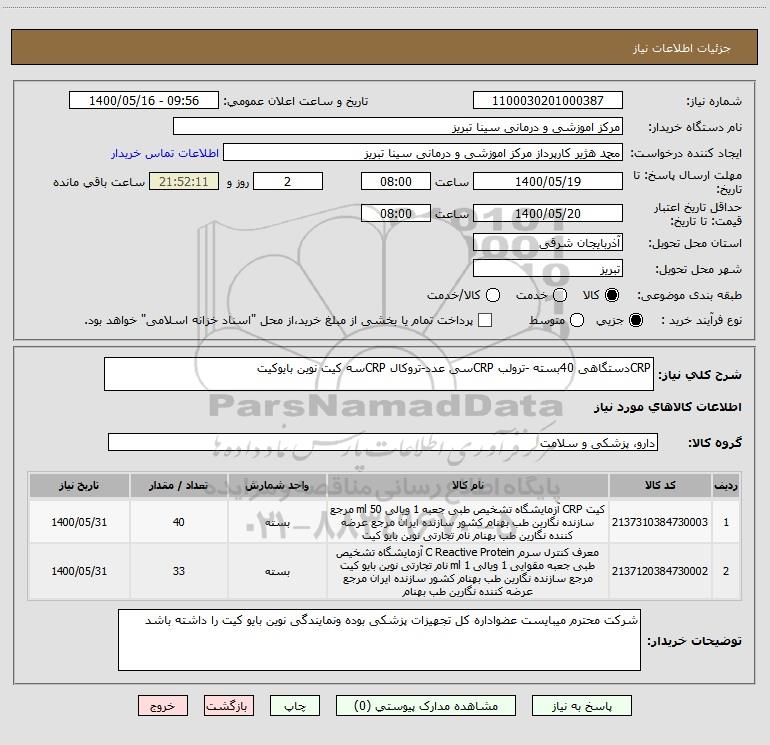
Task: Click the announcement date field 1400/05/16 - 09:56
Action: pyautogui.click(x=144, y=100)
